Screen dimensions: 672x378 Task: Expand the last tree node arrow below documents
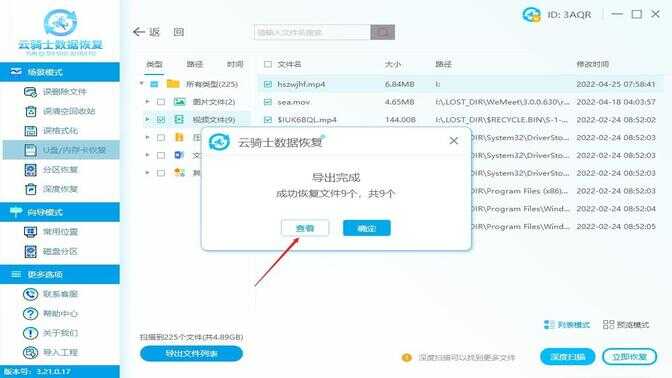pos(147,173)
